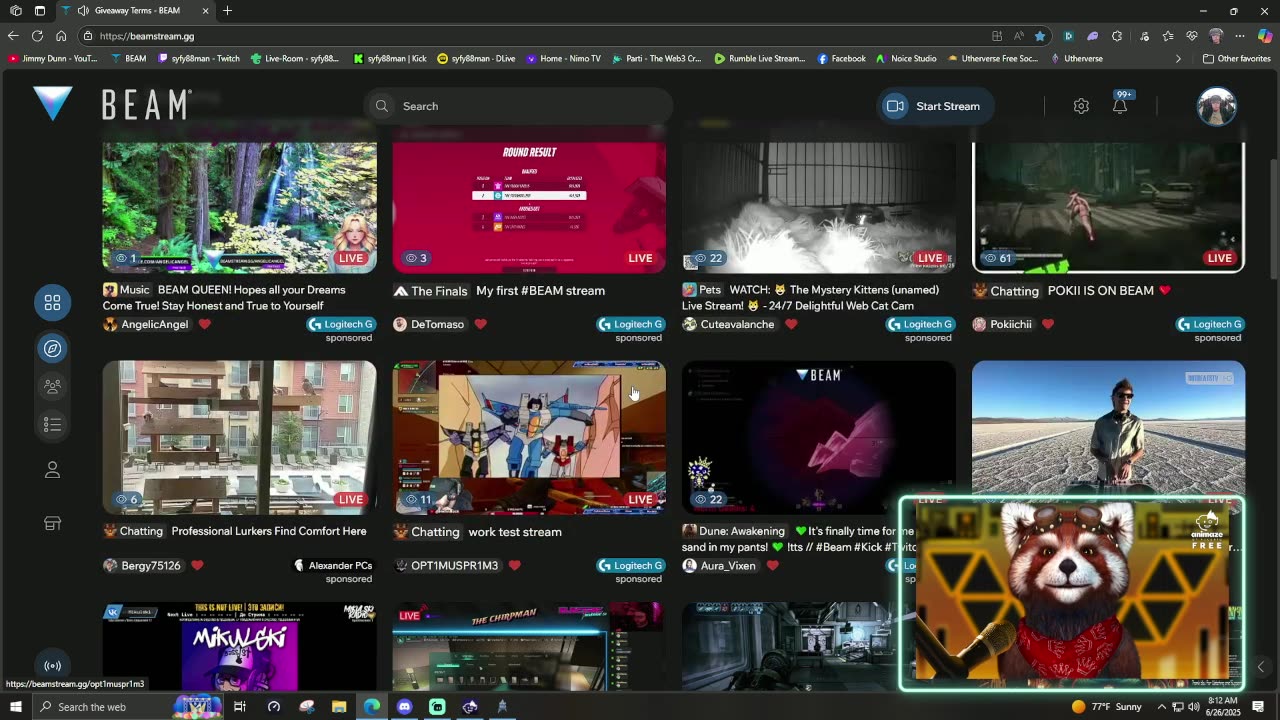Screen dimensions: 1280x720
Task: Open the Jimmy Dunn - YouTube bookmark
Action: click(52, 59)
